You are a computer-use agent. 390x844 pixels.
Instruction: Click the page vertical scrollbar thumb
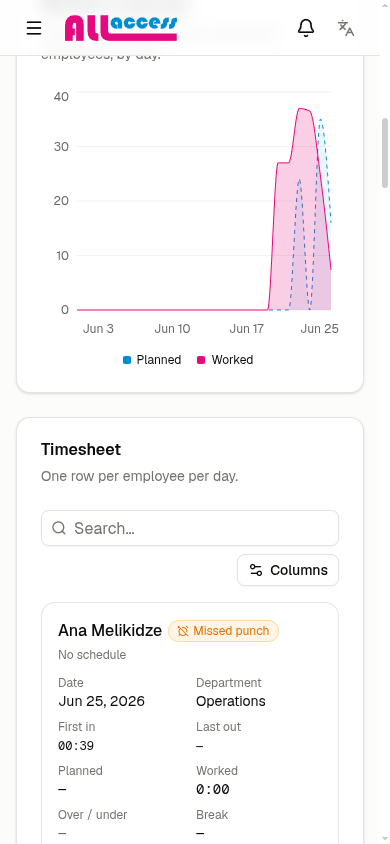point(385,153)
